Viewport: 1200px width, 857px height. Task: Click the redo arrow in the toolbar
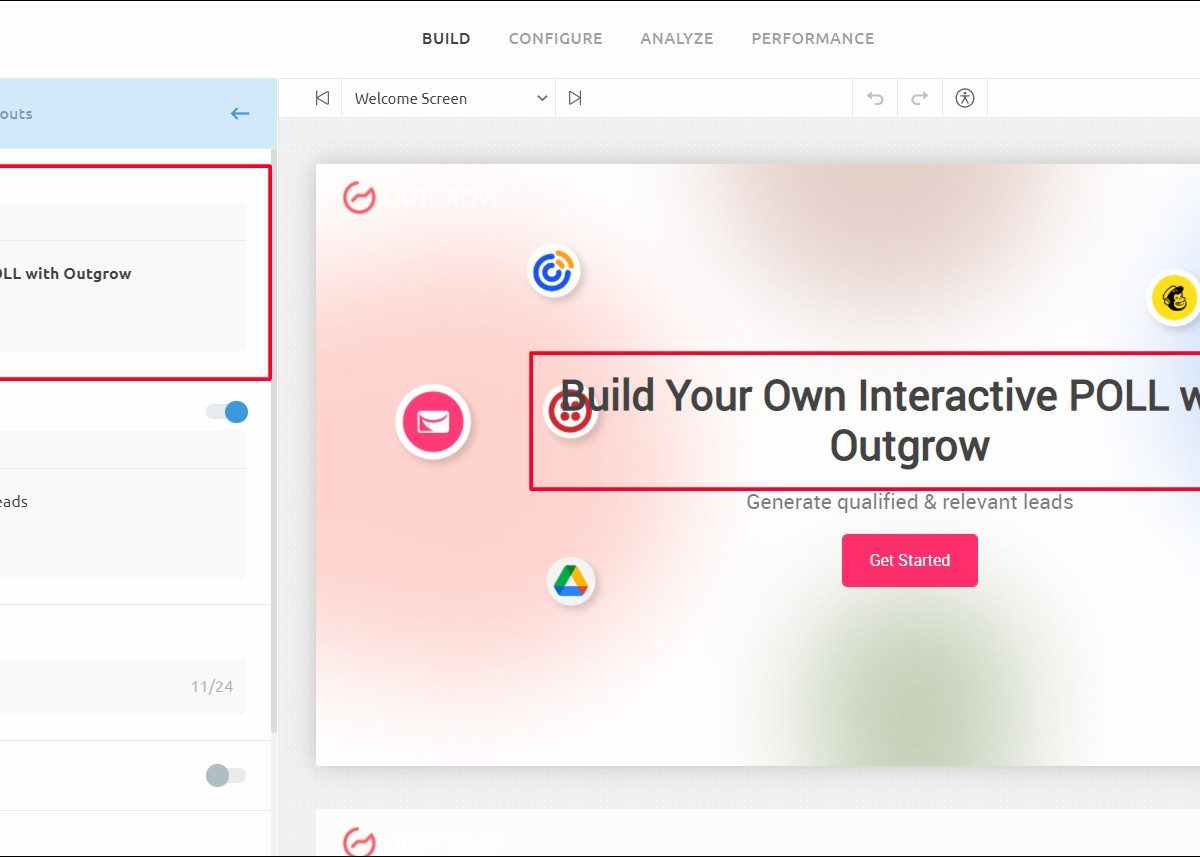(920, 98)
